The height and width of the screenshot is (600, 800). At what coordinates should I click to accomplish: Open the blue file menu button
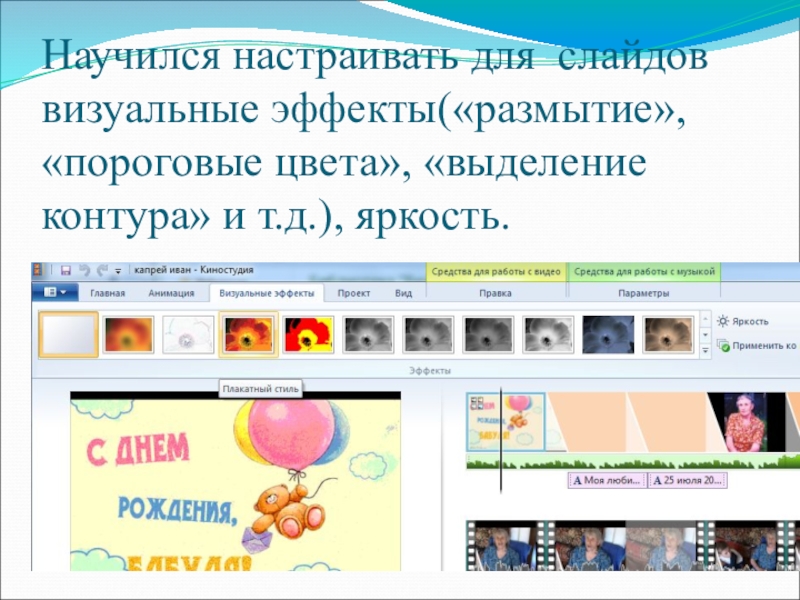[x=55, y=292]
